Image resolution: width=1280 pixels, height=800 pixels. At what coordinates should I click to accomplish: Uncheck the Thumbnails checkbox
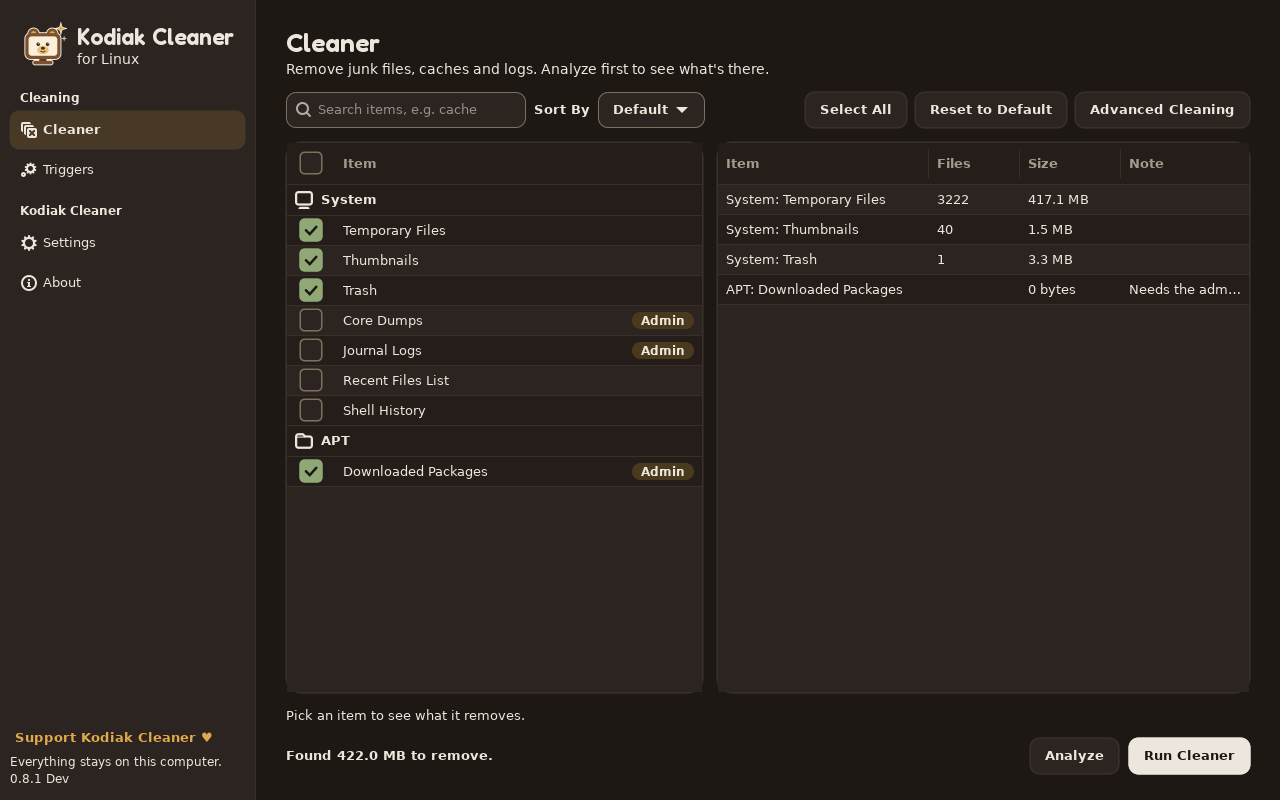tap(311, 260)
